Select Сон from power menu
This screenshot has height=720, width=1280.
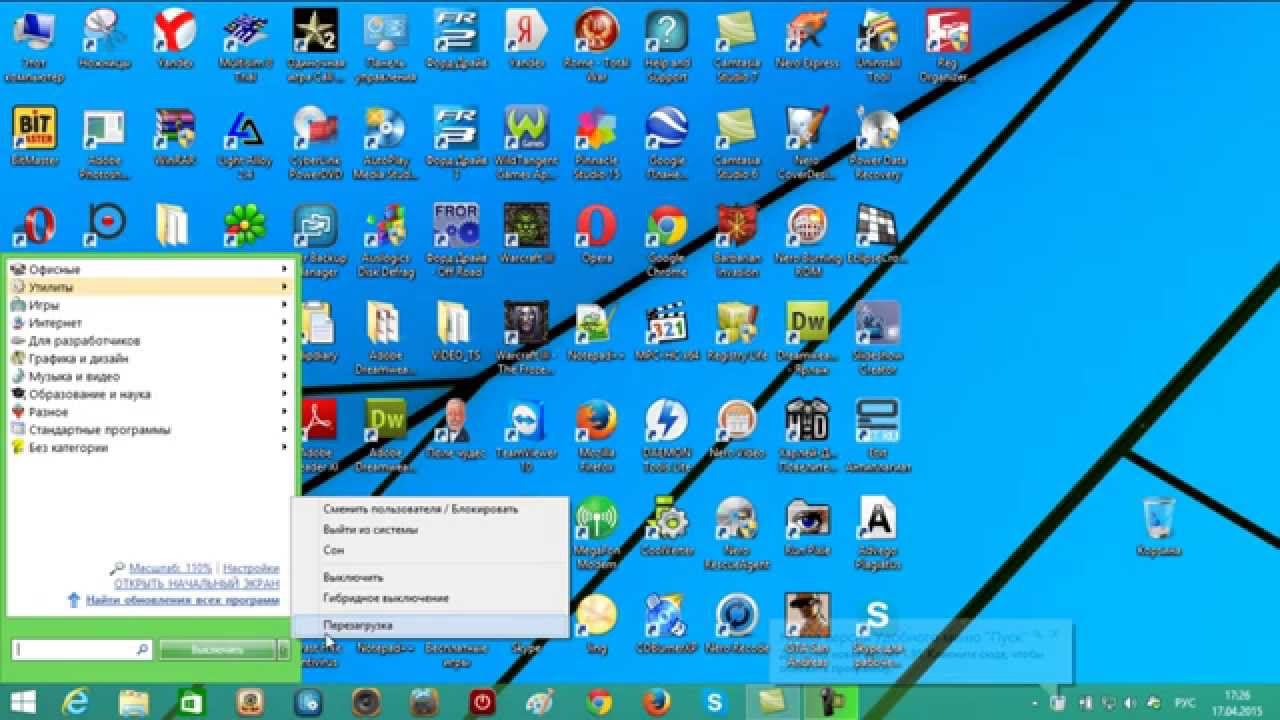430,550
